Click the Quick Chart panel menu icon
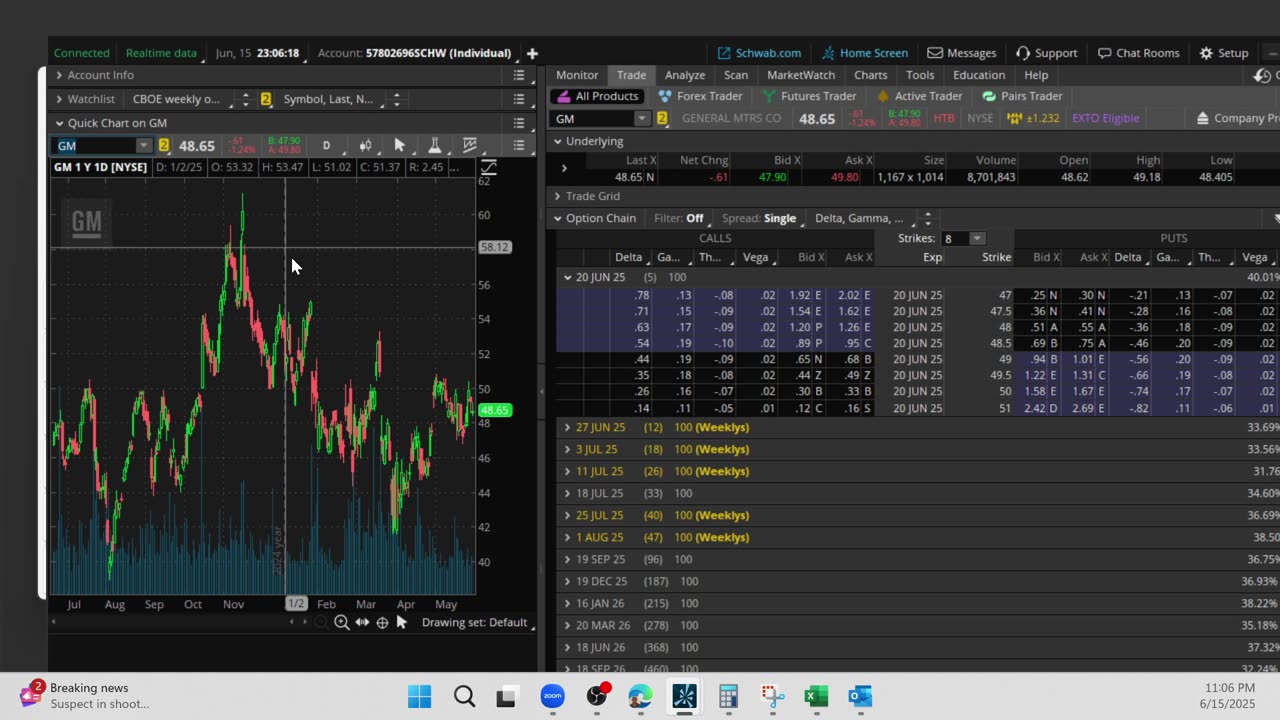 click(x=519, y=123)
